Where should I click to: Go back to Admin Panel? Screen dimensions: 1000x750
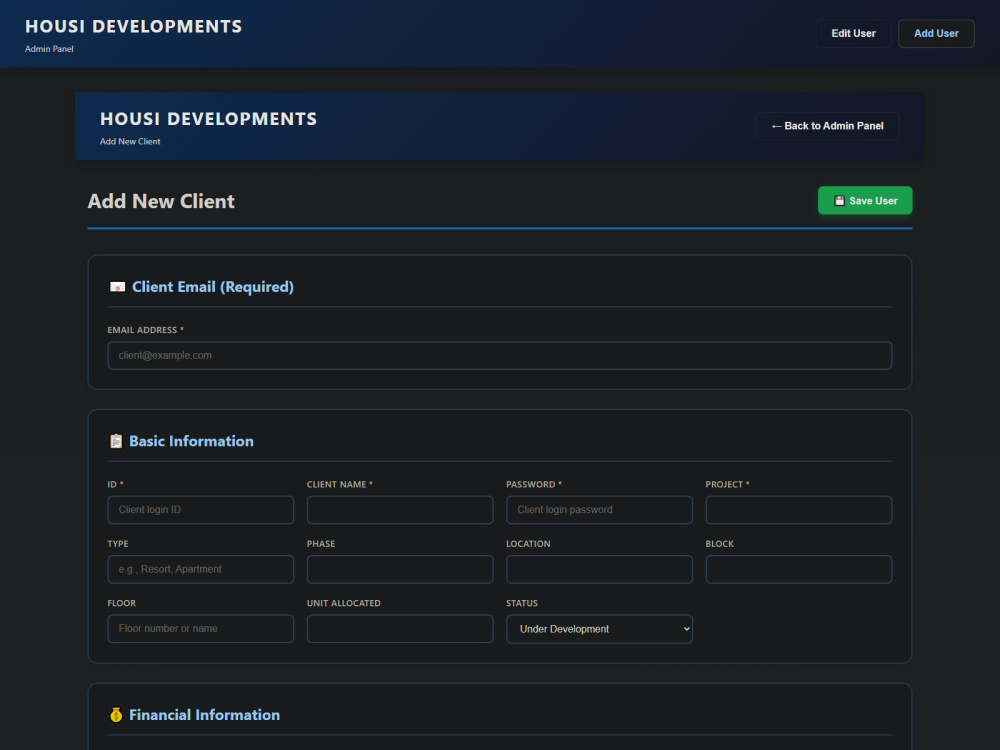[x=828, y=126]
